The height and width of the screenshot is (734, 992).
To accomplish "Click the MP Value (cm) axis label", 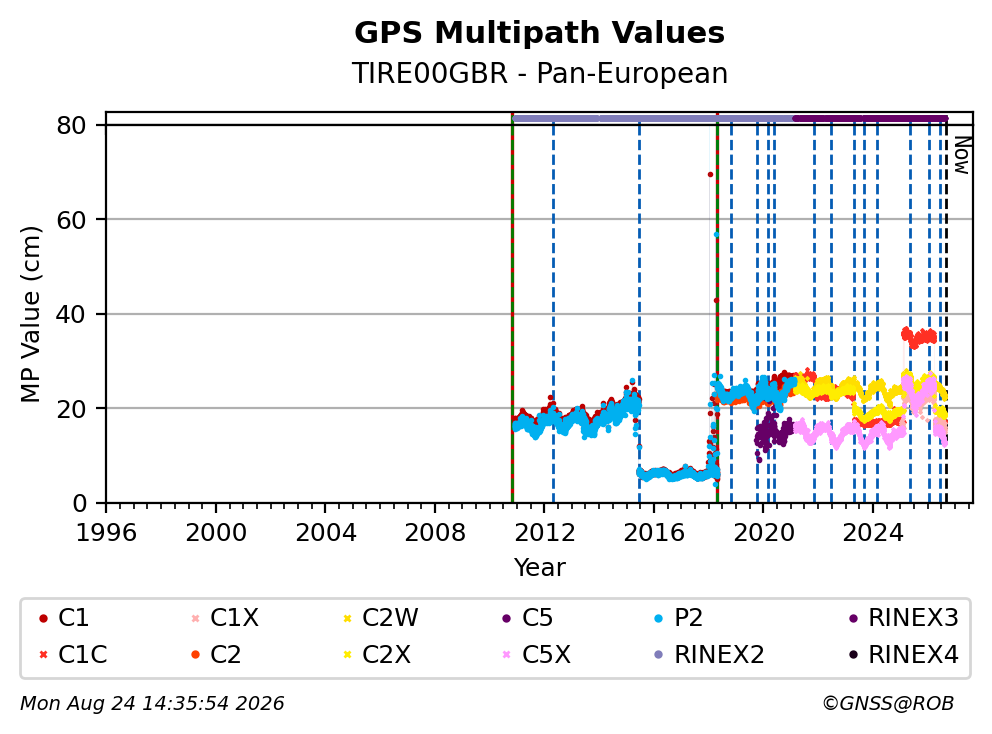I will coord(30,314).
